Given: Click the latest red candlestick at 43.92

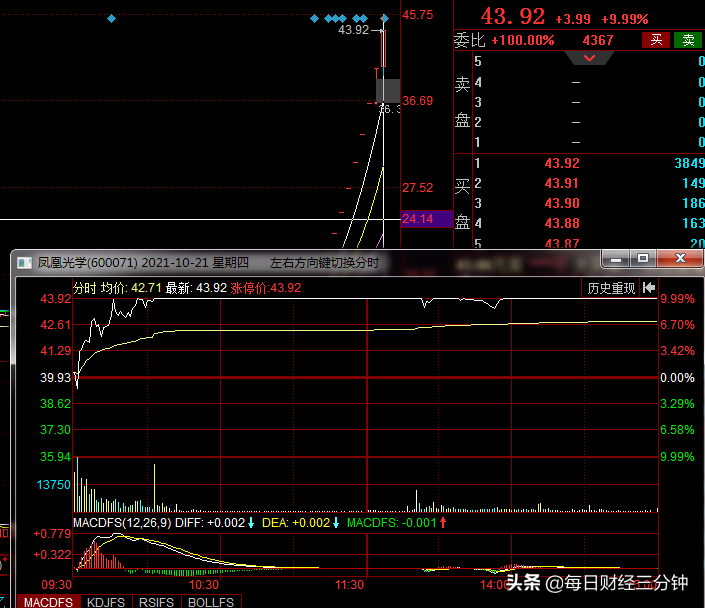Looking at the screenshot, I should (x=384, y=48).
